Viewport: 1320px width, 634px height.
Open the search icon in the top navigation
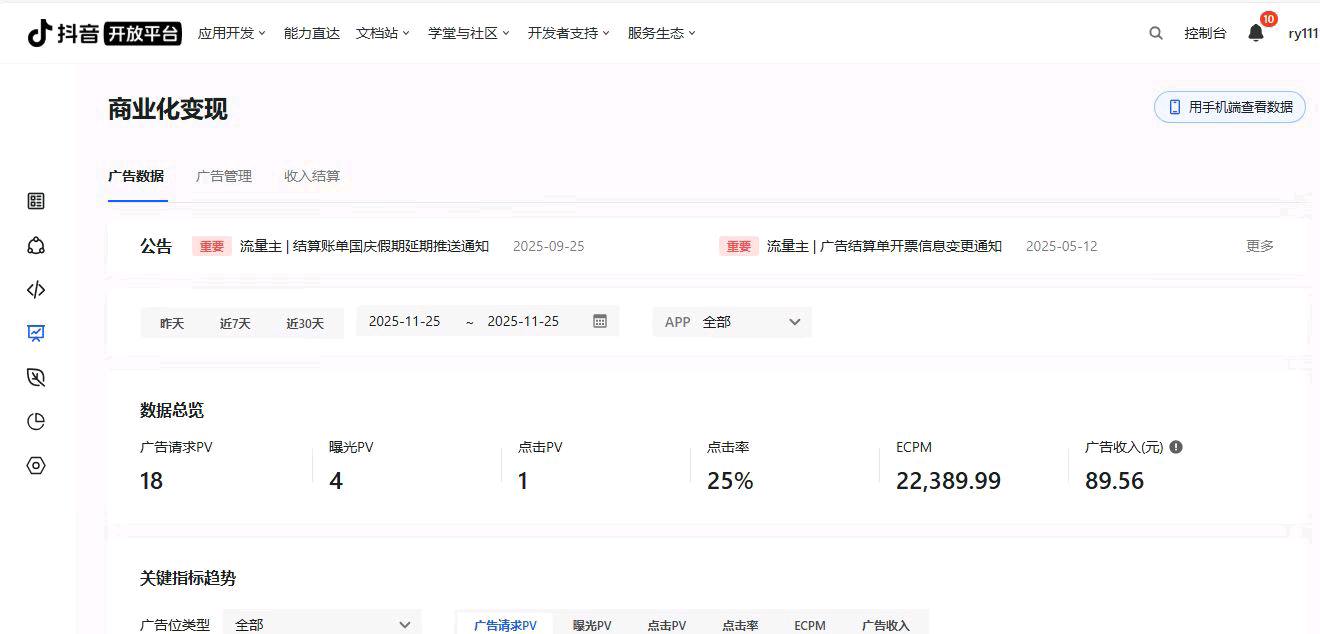pyautogui.click(x=1155, y=33)
